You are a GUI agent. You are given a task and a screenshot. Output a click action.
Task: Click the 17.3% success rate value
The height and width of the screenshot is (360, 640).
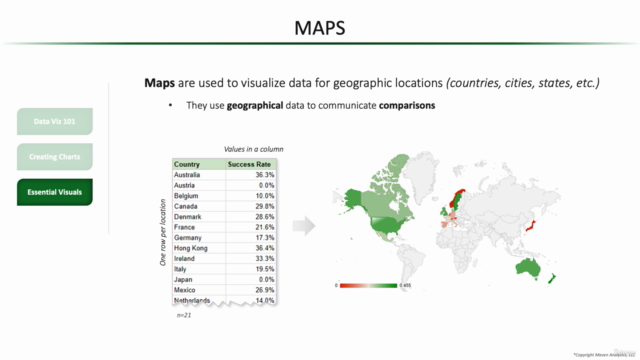click(x=265, y=238)
